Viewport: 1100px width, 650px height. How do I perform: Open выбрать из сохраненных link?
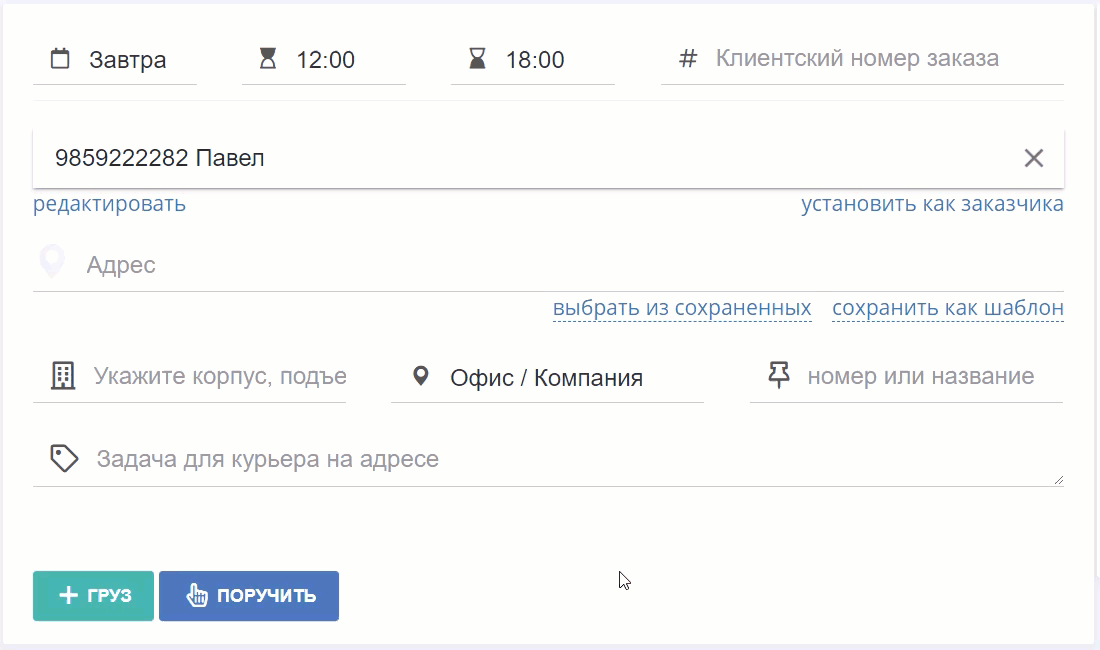pyautogui.click(x=682, y=308)
